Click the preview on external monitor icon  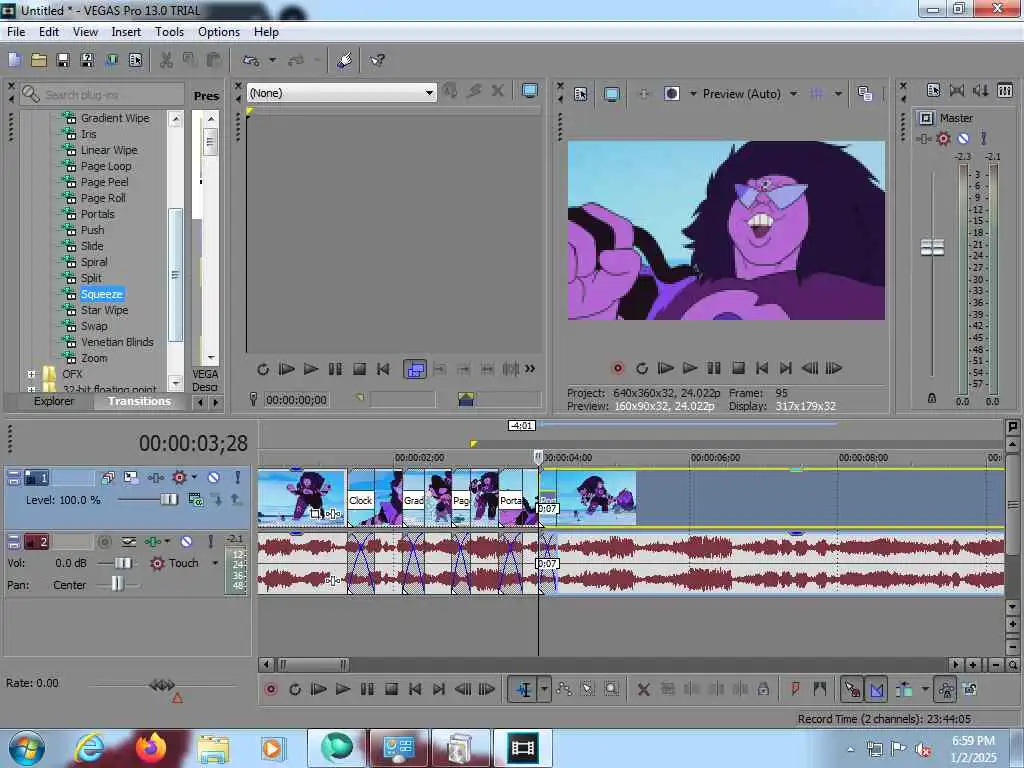point(612,94)
